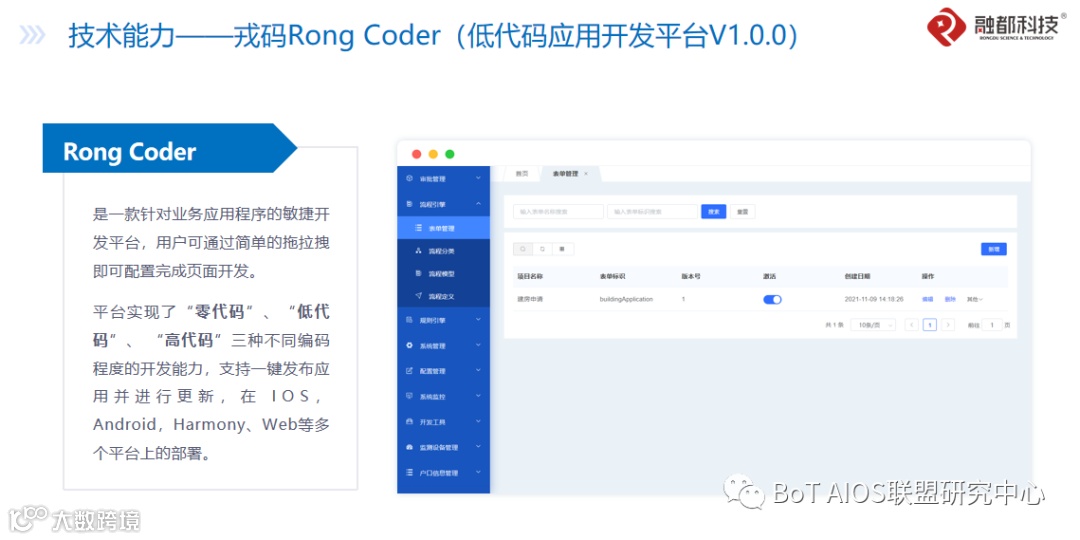The image size is (1080, 540).
Task: Click the 建房申请 project name cell
Action: click(x=530, y=300)
